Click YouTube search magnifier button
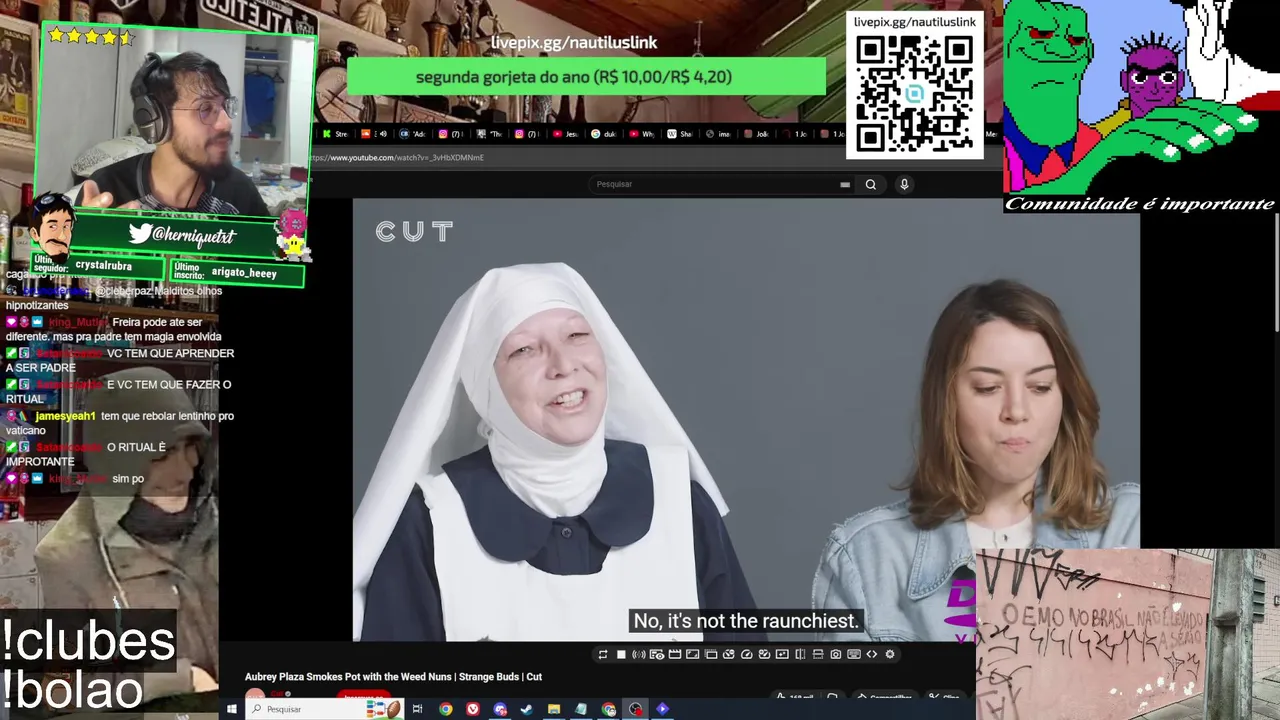The image size is (1280, 720). click(x=871, y=184)
